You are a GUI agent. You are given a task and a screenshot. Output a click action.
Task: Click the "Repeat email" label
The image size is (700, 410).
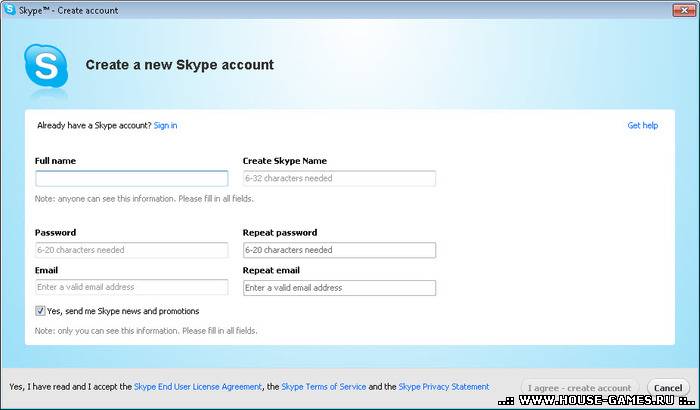pyautogui.click(x=271, y=270)
